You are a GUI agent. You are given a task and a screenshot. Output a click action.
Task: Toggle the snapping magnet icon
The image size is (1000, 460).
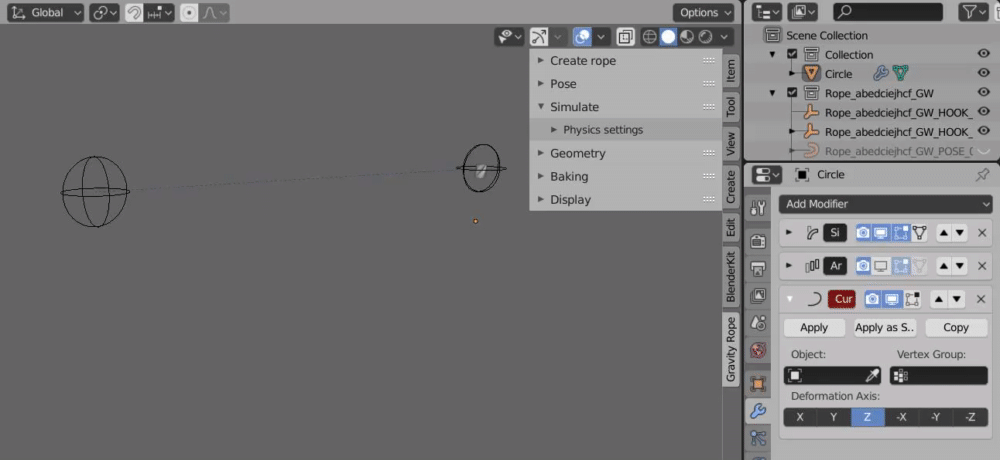(x=134, y=13)
